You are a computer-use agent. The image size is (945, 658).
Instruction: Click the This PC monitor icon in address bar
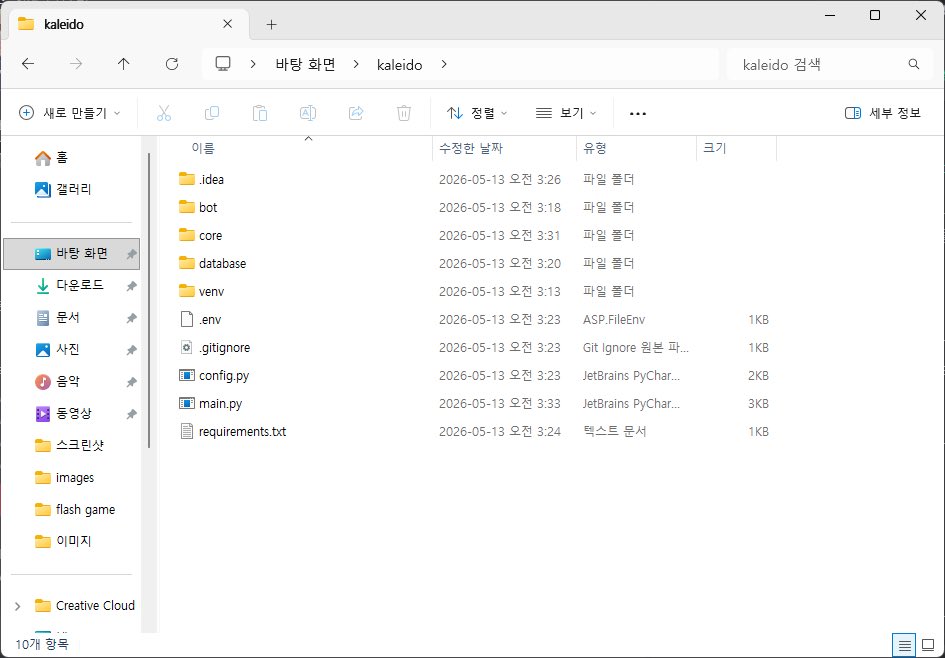[223, 64]
